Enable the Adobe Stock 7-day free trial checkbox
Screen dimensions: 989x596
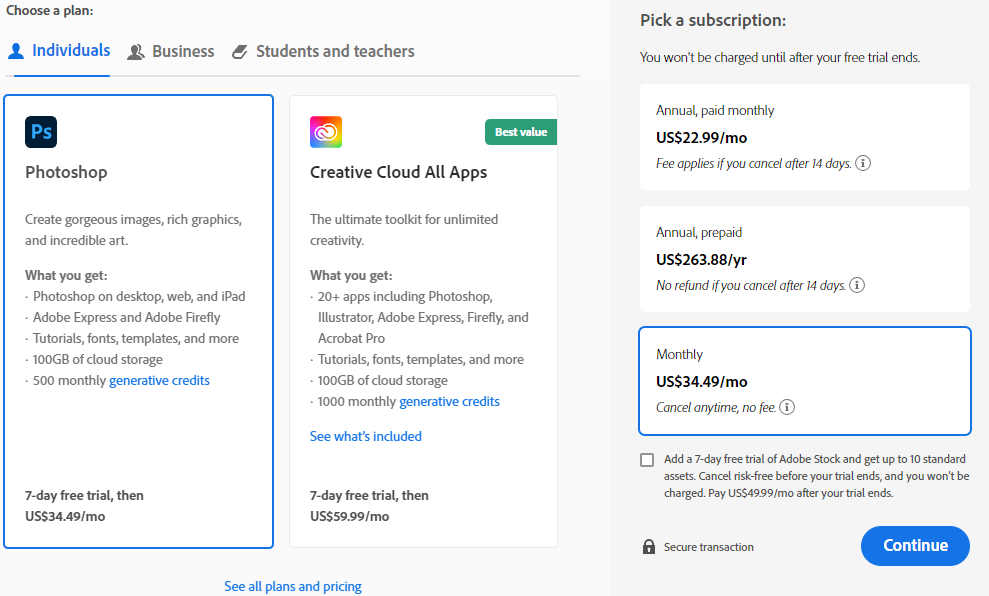647,460
